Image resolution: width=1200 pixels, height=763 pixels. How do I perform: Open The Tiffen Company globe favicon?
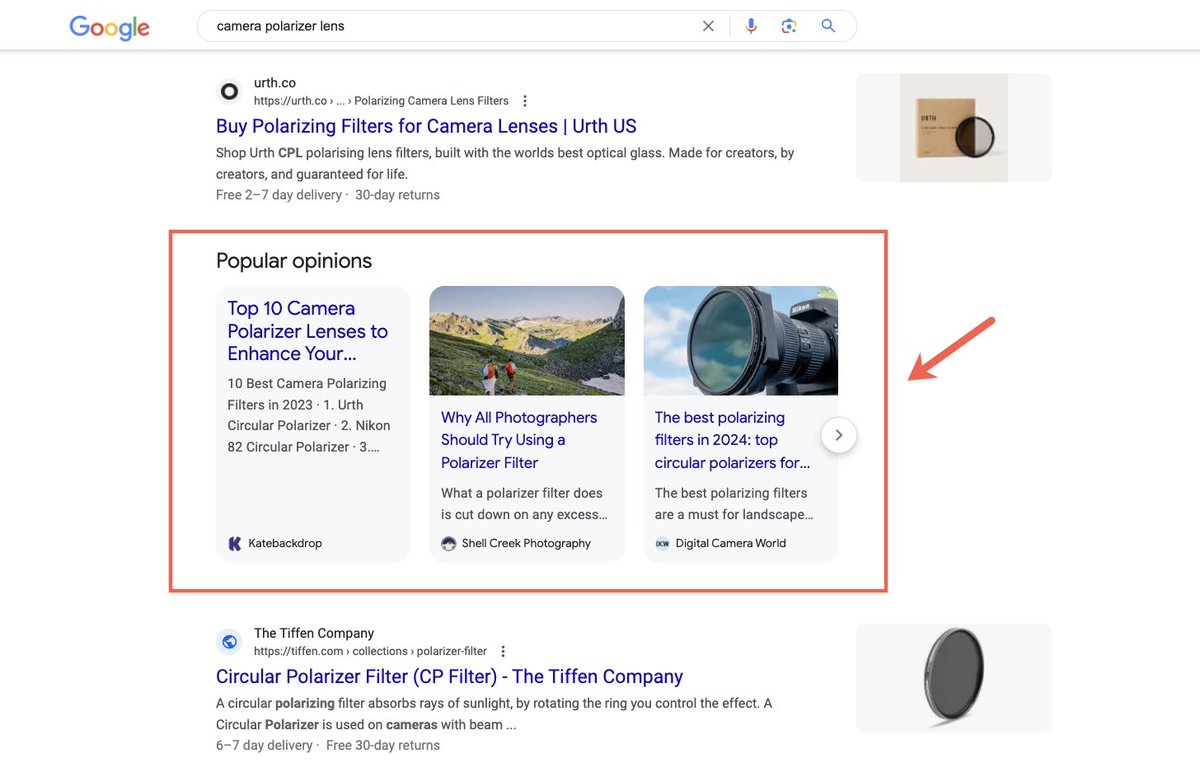pos(229,642)
